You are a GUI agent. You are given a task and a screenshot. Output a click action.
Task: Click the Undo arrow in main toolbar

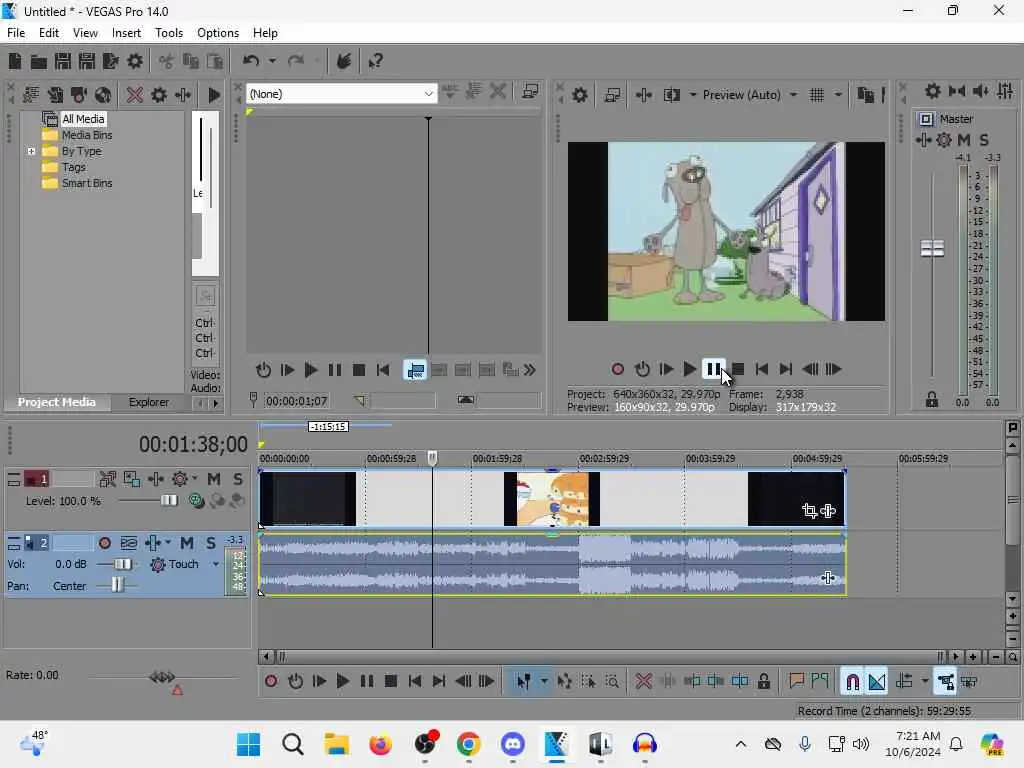pos(250,61)
